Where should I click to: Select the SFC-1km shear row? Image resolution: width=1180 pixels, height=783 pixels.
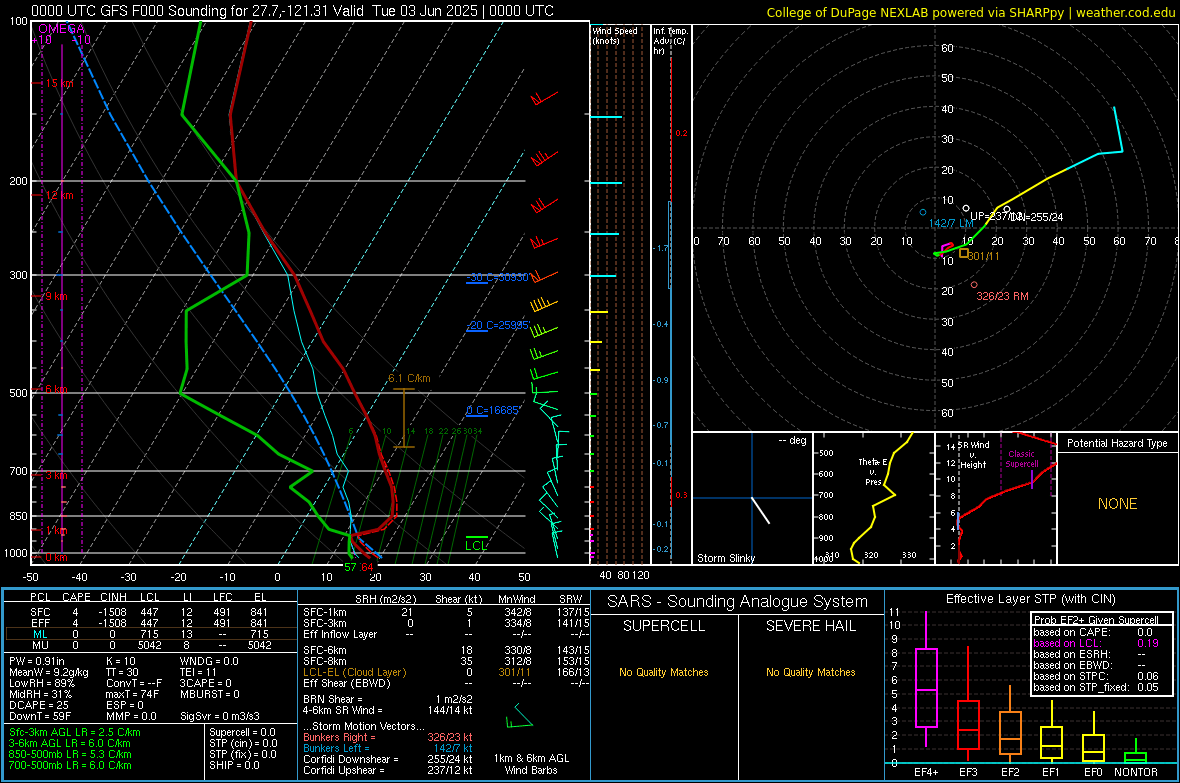click(x=446, y=613)
